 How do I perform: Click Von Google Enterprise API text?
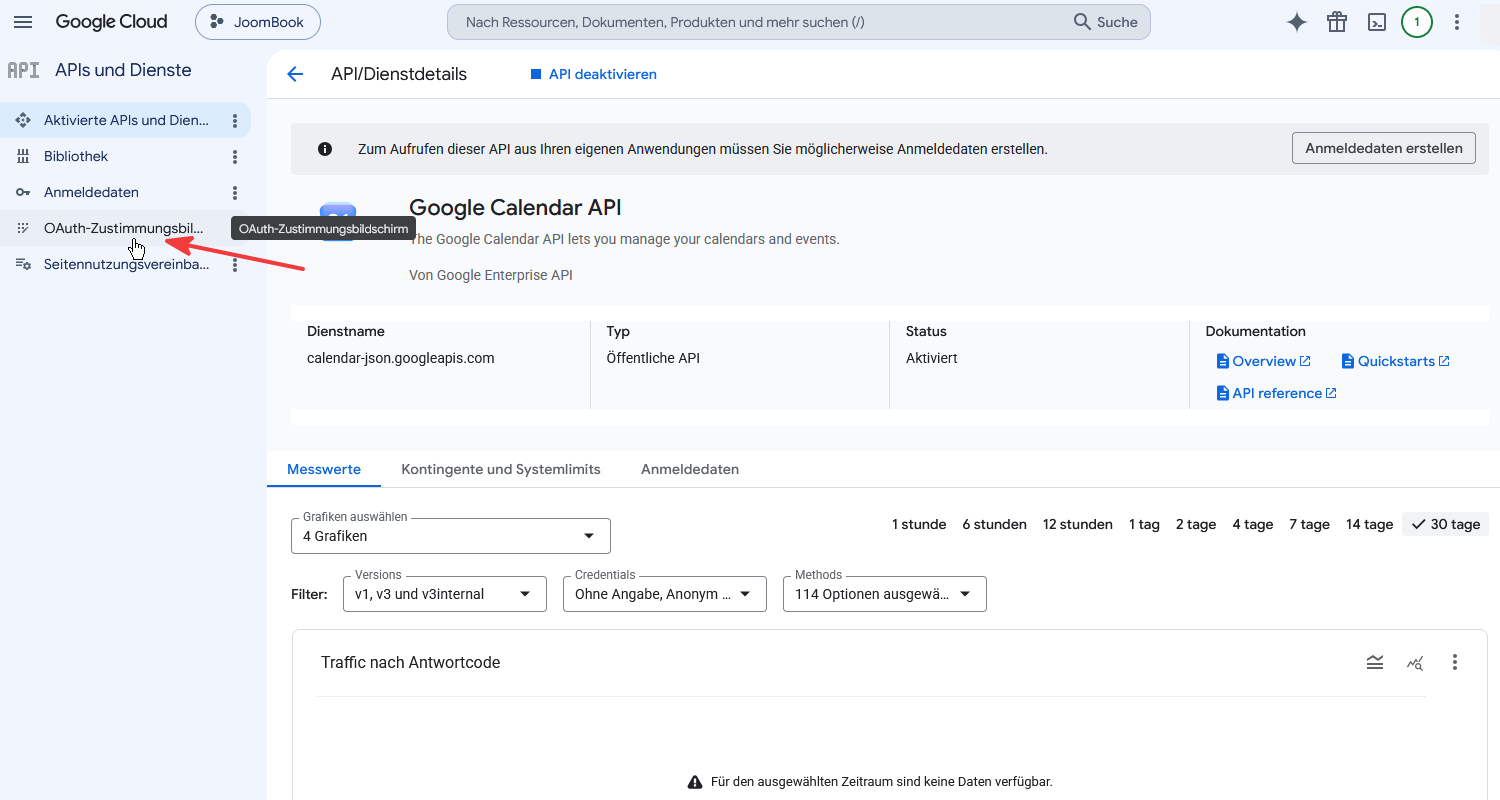(x=491, y=275)
